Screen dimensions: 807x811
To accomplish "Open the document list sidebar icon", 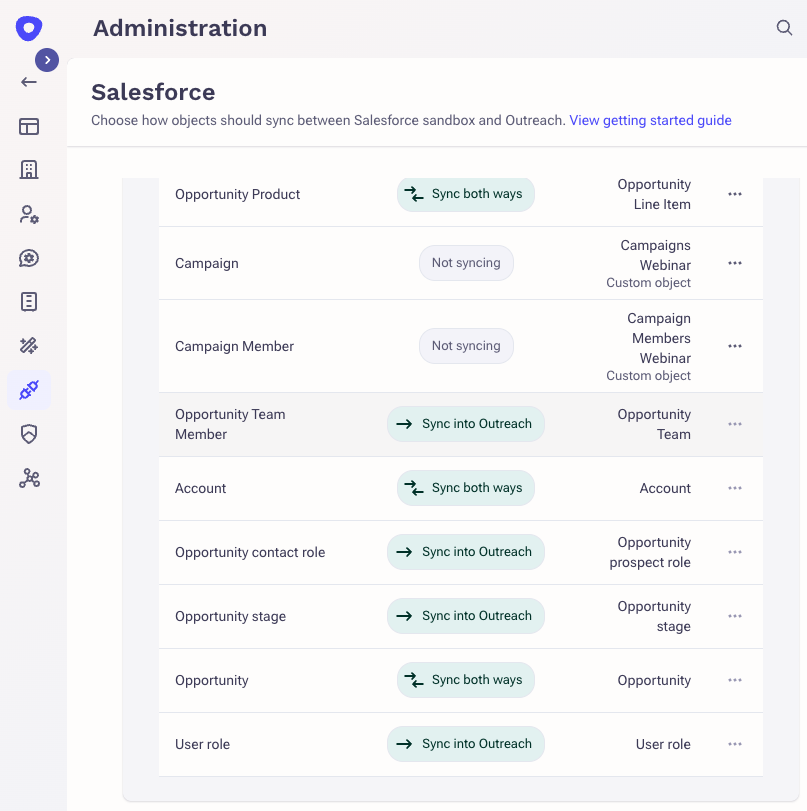I will pos(29,302).
